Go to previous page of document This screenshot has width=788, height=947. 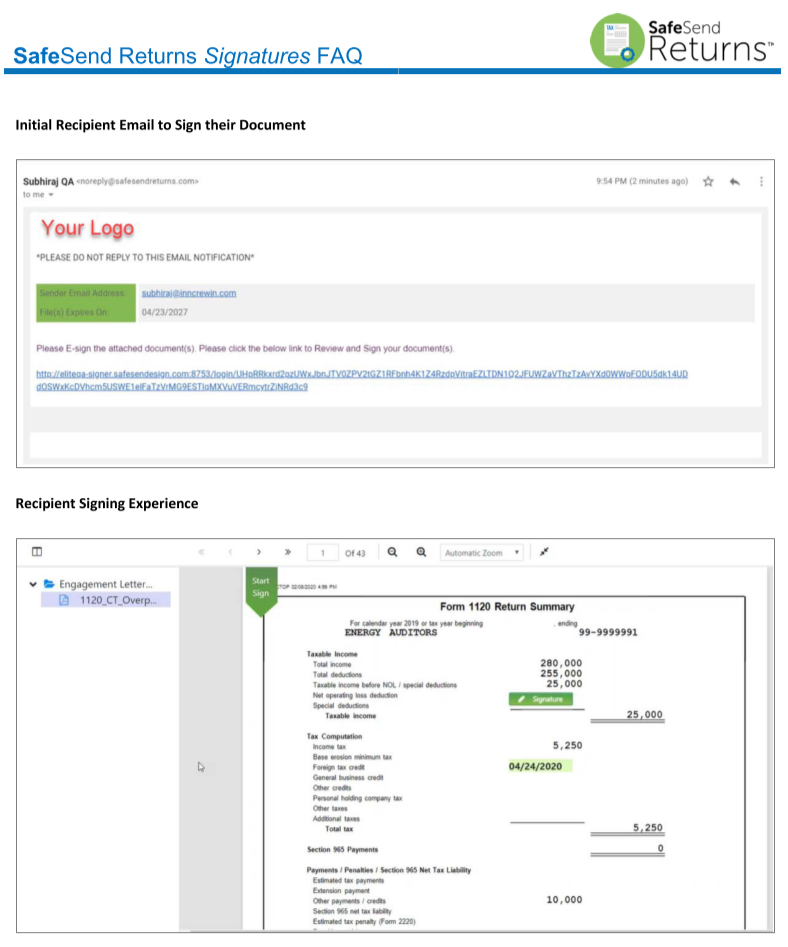tap(230, 552)
